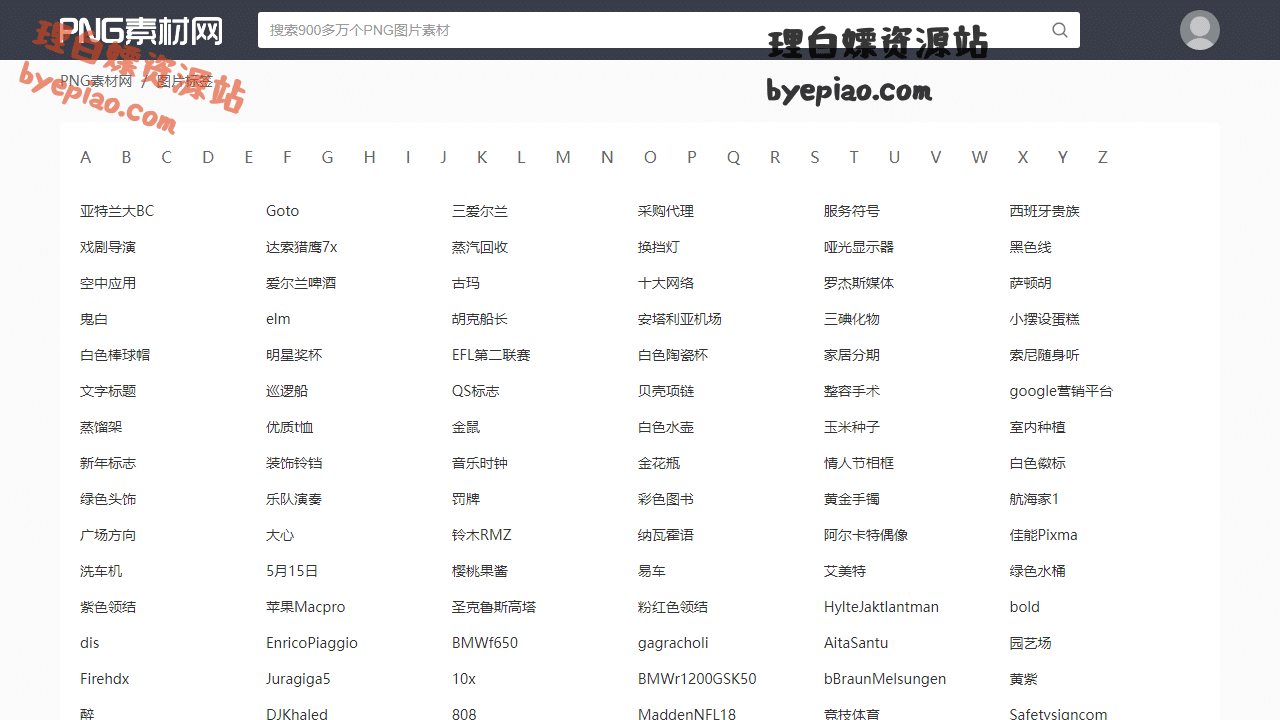Click the 文字标题 tag

pyautogui.click(x=108, y=391)
